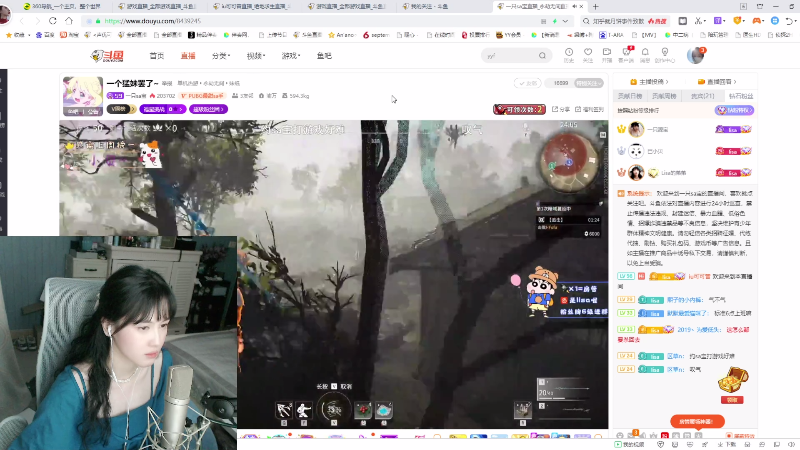Open the 鱼吧 nav item
The width and height of the screenshot is (800, 450).
pos(324,56)
